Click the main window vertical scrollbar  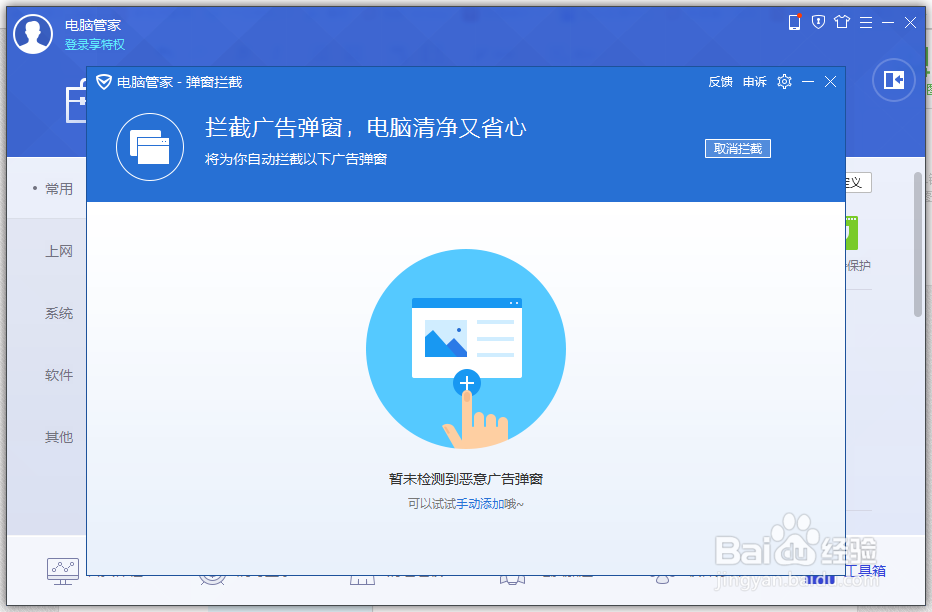[x=918, y=245]
